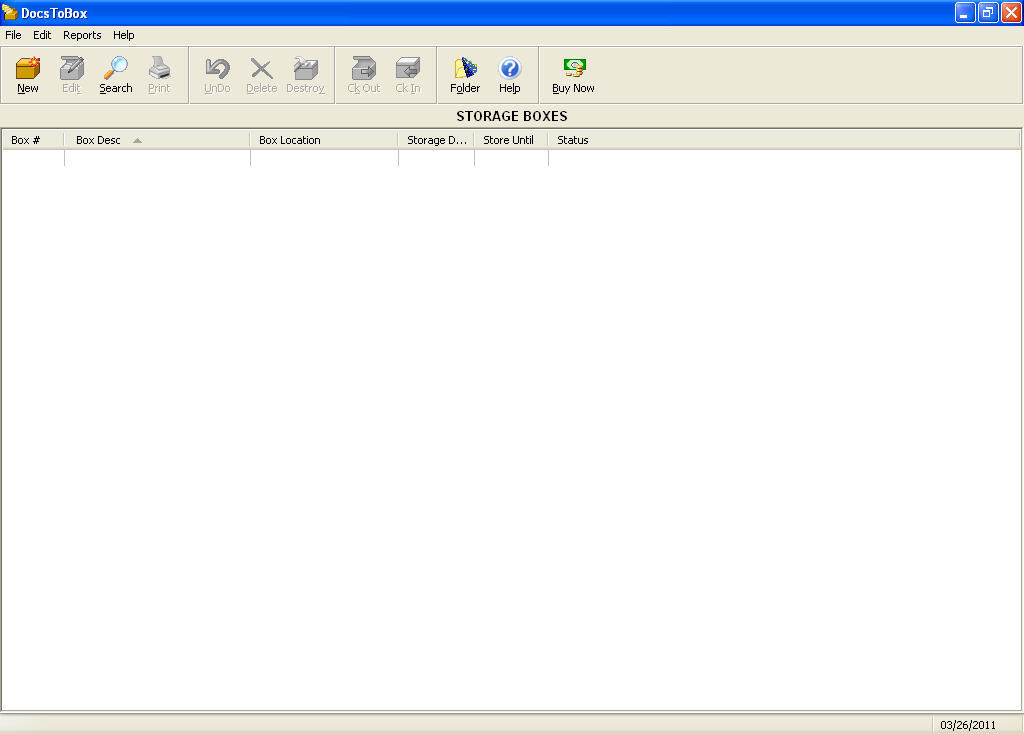Select the Ck Out icon
Screen dimensions: 1024x734
(362, 74)
